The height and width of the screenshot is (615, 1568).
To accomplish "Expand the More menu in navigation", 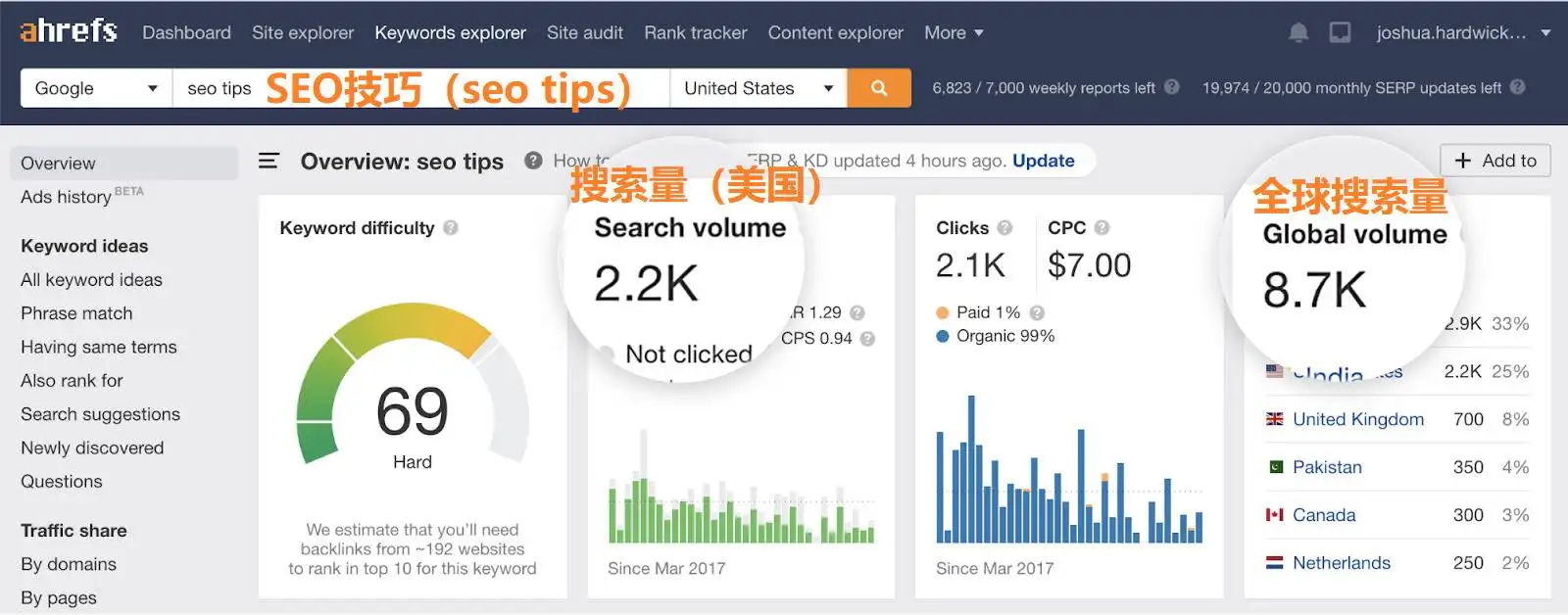I will click(x=953, y=33).
